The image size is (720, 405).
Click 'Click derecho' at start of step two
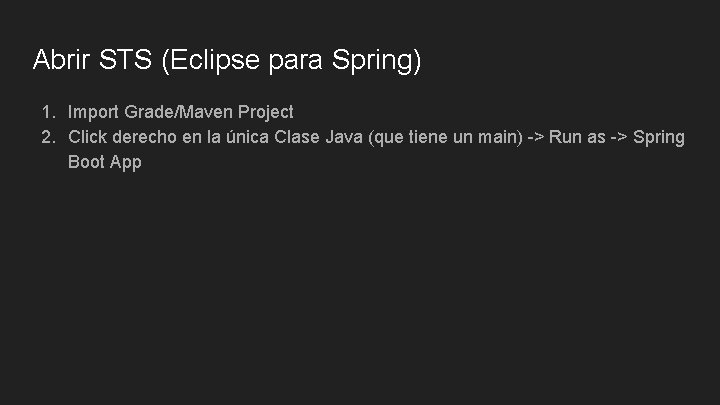(122, 137)
